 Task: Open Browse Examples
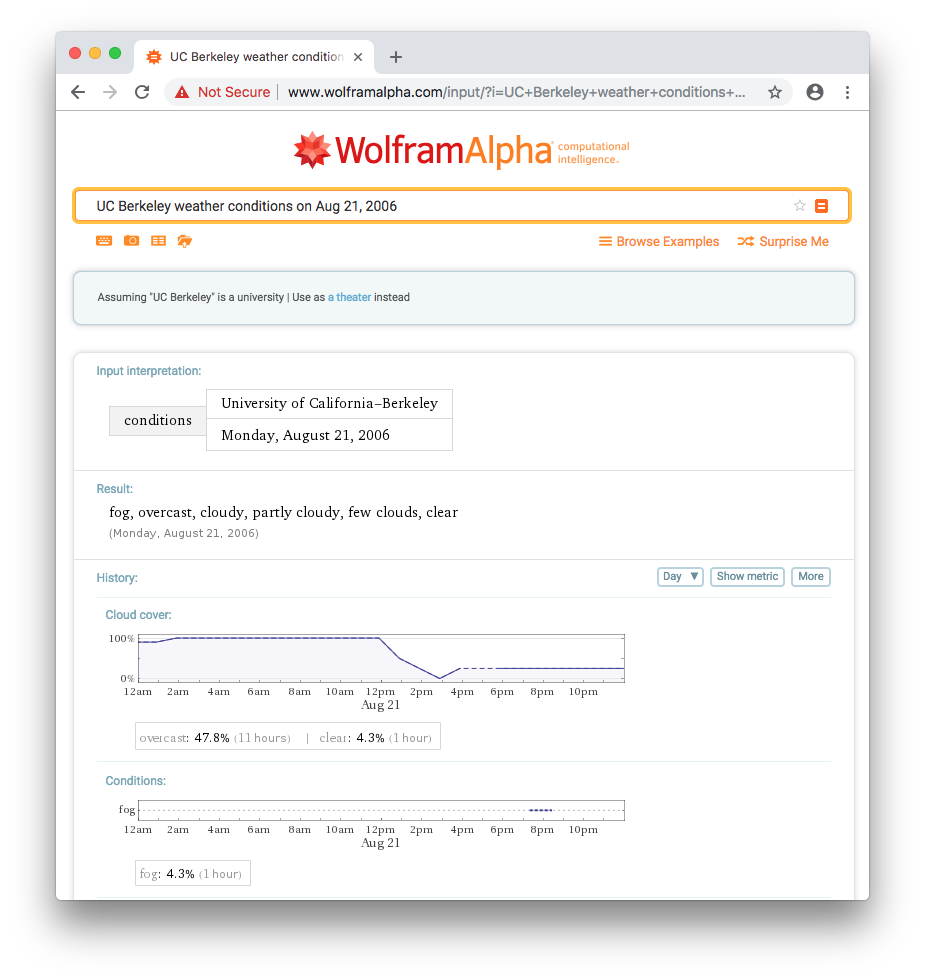659,241
